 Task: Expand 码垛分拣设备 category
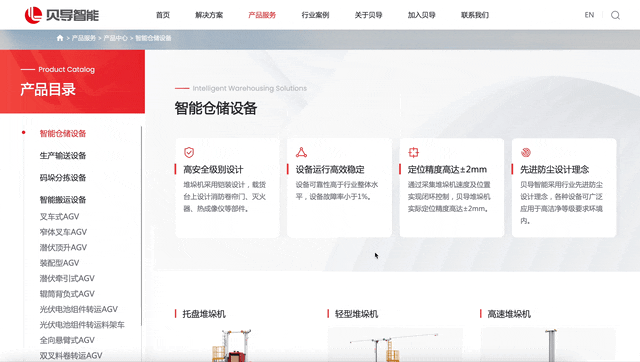tap(63, 178)
